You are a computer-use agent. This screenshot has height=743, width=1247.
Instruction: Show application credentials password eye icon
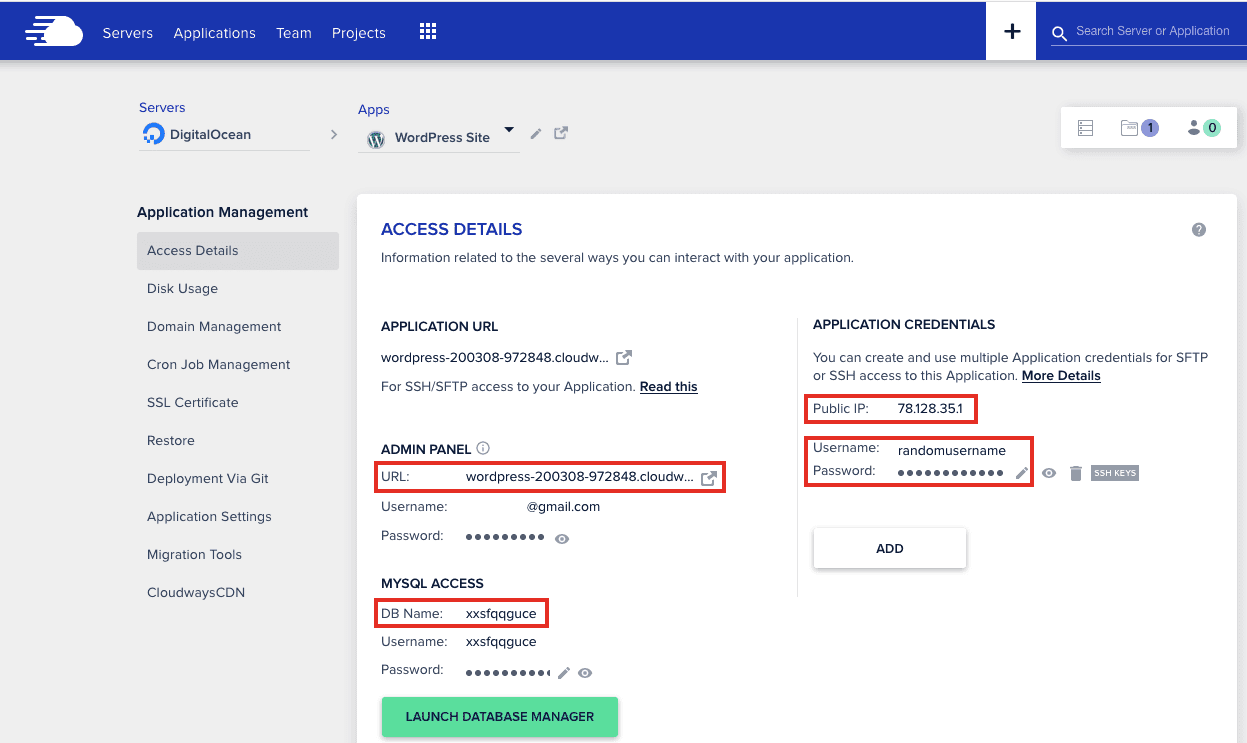click(1048, 473)
